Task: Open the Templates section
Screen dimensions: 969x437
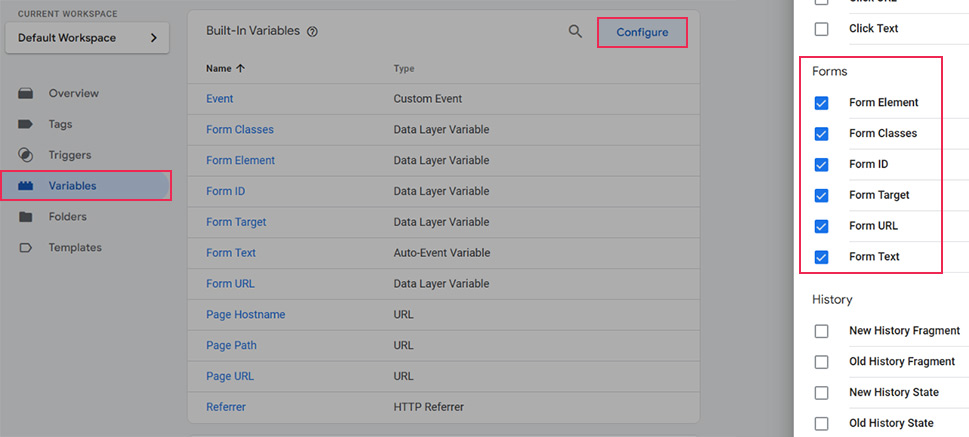Action: click(x=75, y=248)
